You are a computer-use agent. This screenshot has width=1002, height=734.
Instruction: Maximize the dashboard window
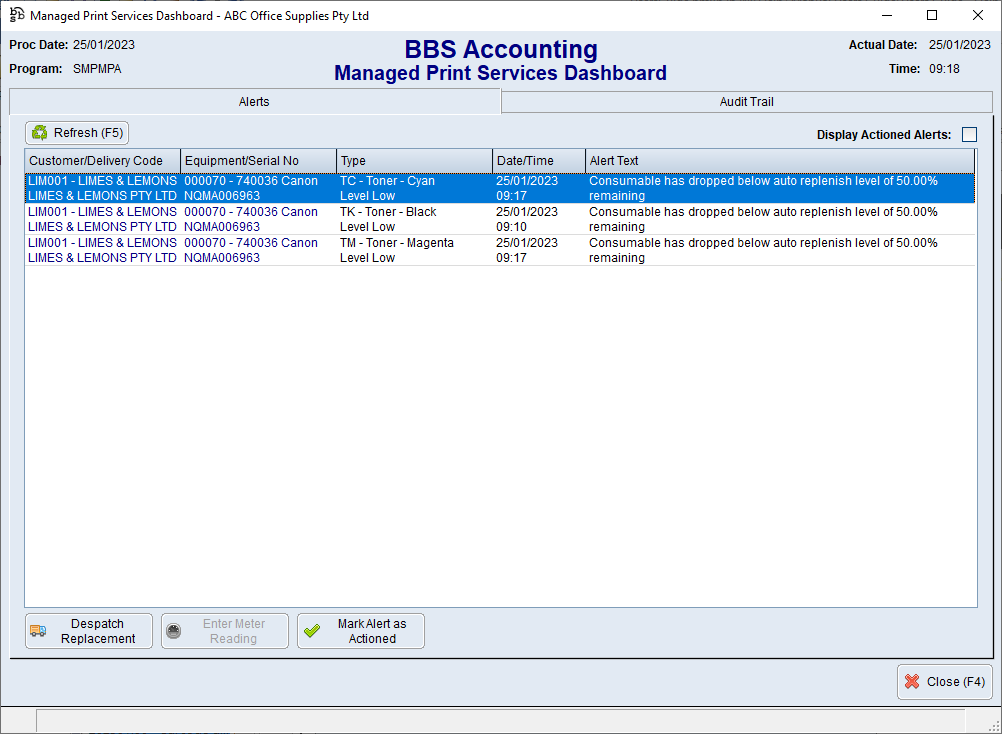932,15
